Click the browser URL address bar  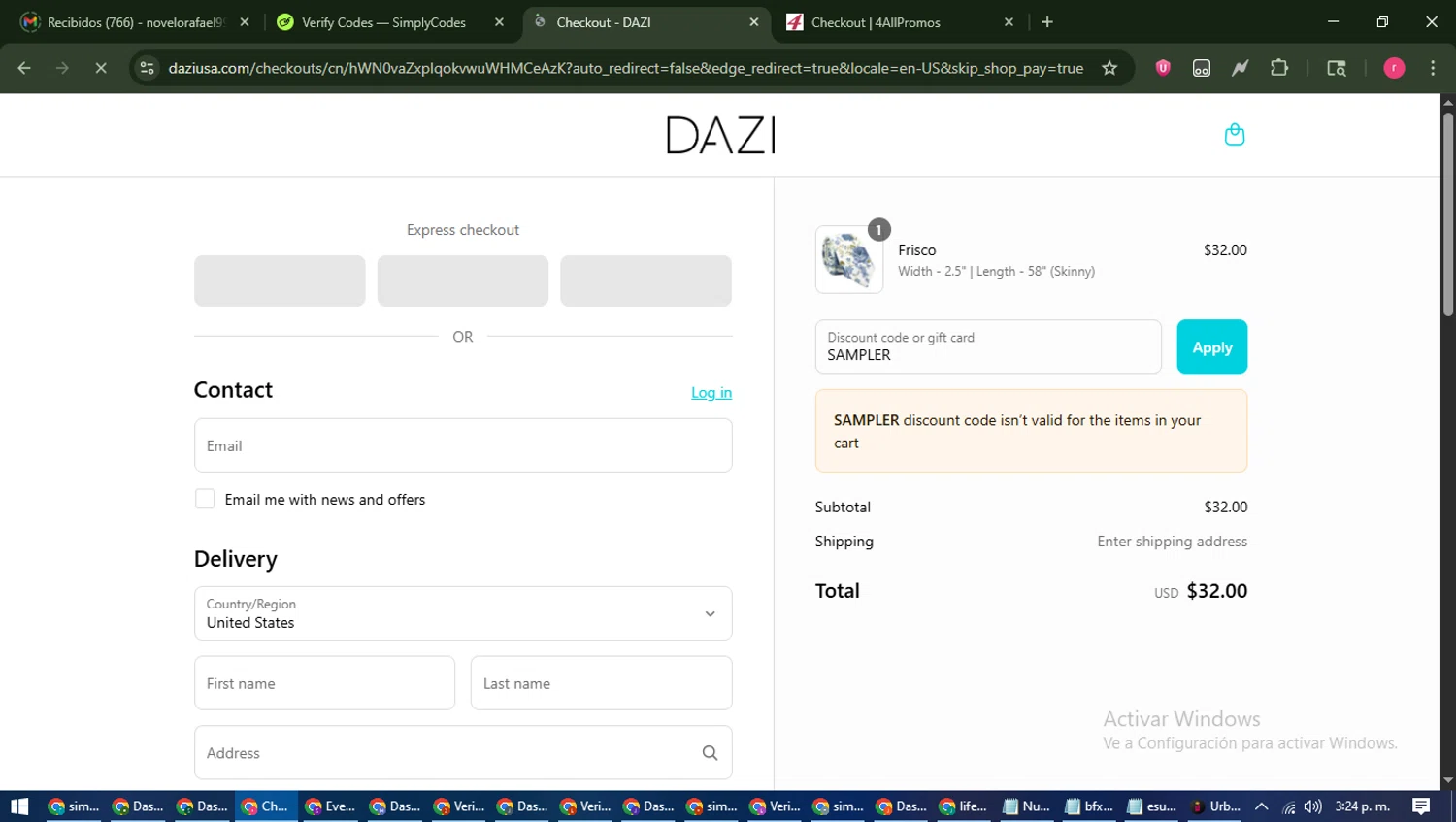point(625,68)
